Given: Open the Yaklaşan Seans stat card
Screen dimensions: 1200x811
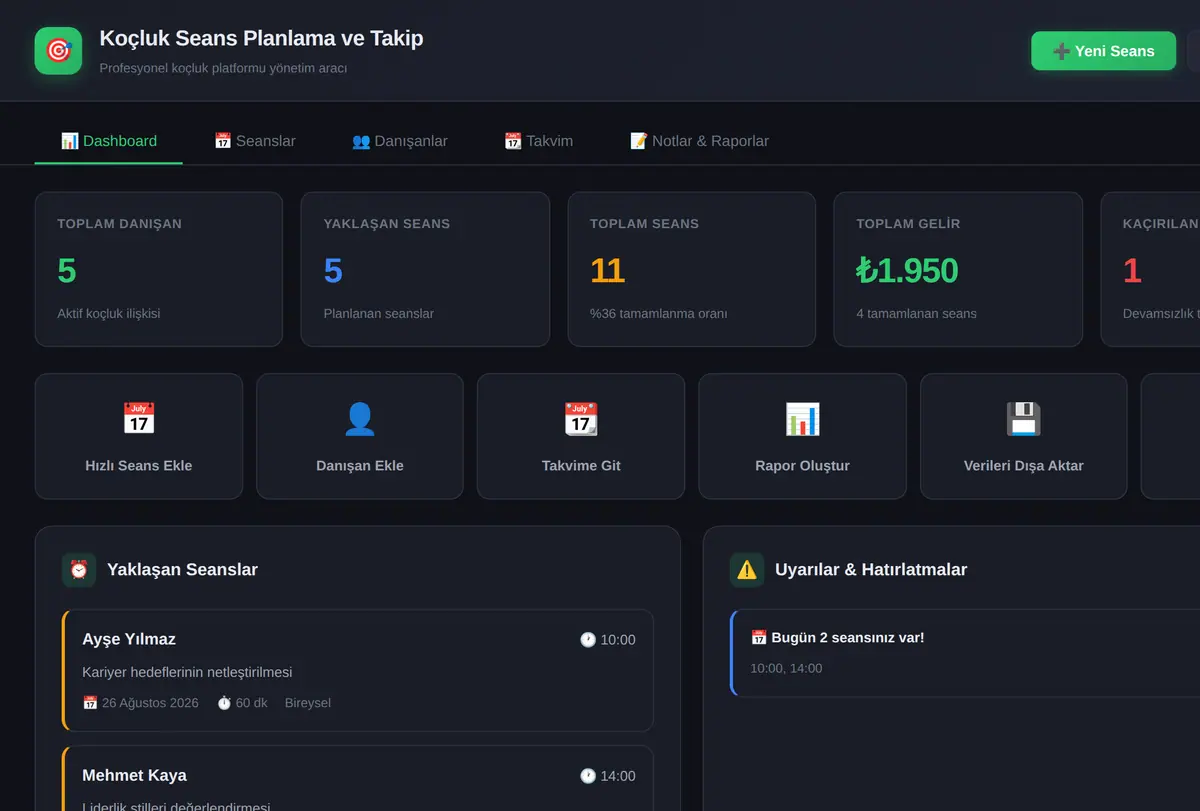Looking at the screenshot, I should (x=425, y=269).
